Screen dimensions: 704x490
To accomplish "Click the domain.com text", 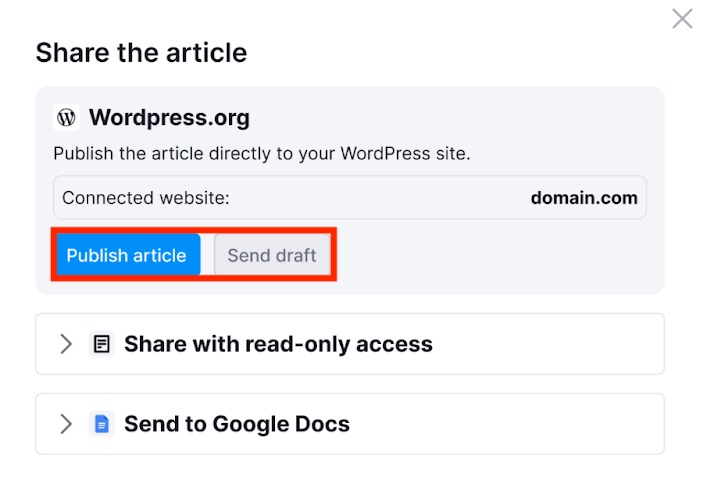I will (584, 198).
